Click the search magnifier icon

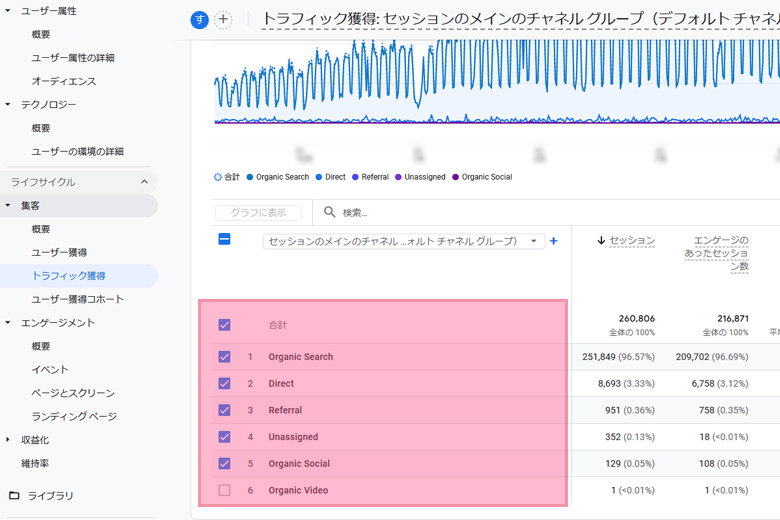pyautogui.click(x=329, y=212)
